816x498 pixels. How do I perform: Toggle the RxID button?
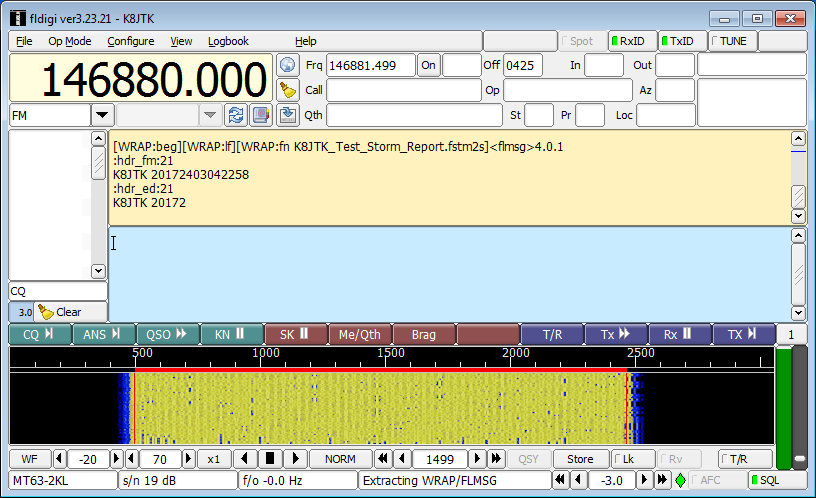630,41
